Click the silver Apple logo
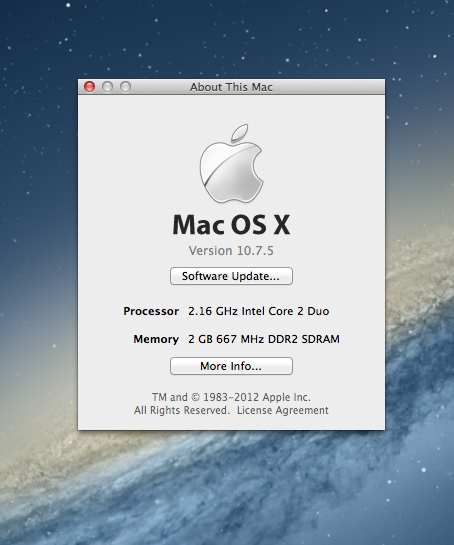 (x=231, y=163)
